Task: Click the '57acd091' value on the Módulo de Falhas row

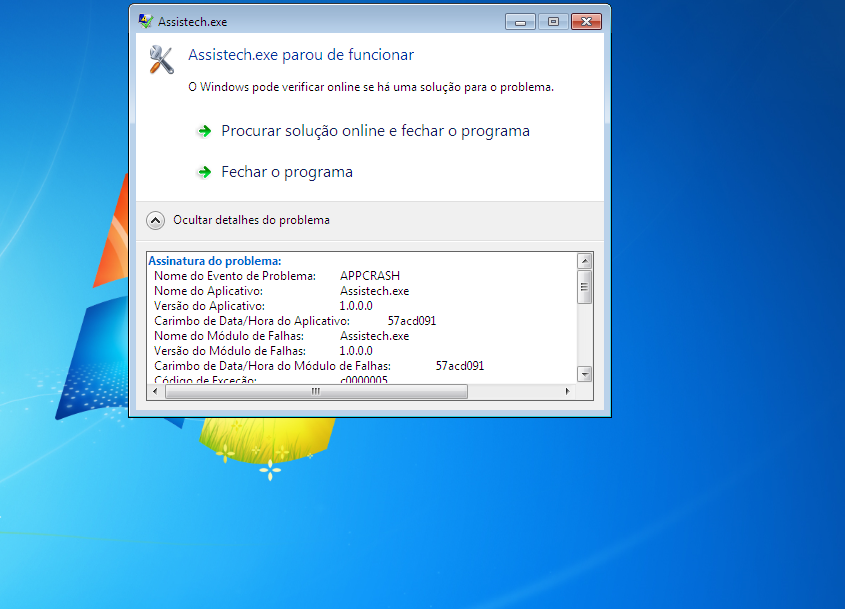Action: (x=460, y=366)
